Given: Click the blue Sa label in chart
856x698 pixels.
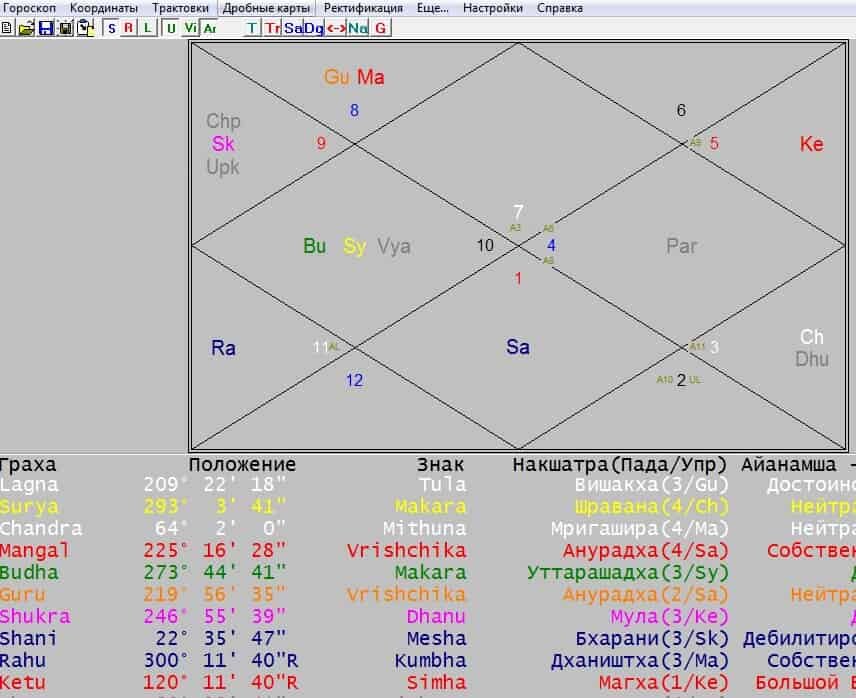Looking at the screenshot, I should 518,347.
